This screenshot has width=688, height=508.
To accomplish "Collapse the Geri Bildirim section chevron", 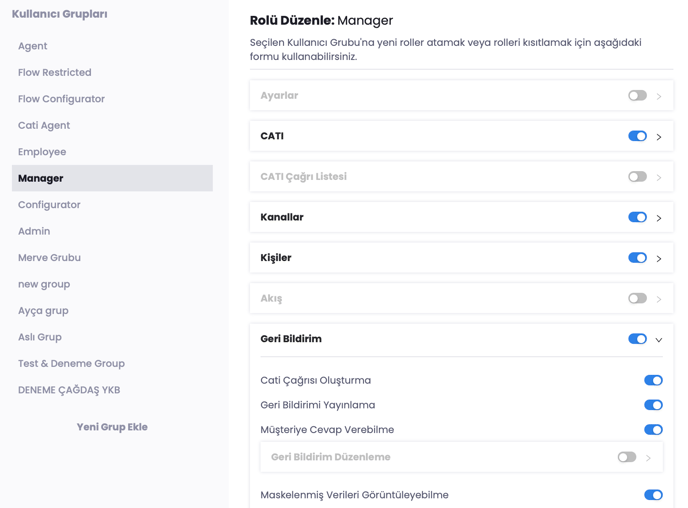I will point(659,340).
